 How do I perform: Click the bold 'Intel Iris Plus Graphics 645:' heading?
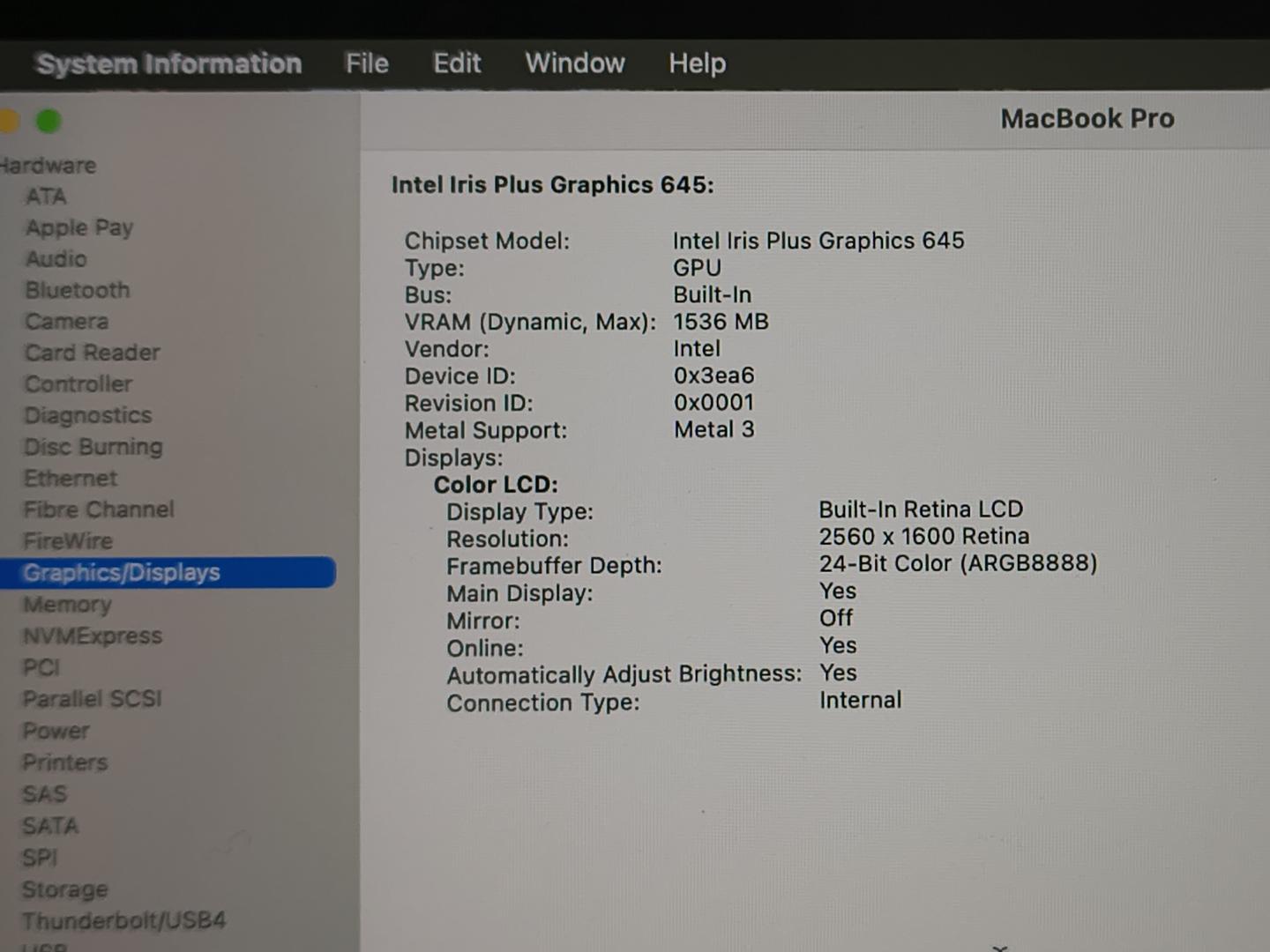click(553, 185)
